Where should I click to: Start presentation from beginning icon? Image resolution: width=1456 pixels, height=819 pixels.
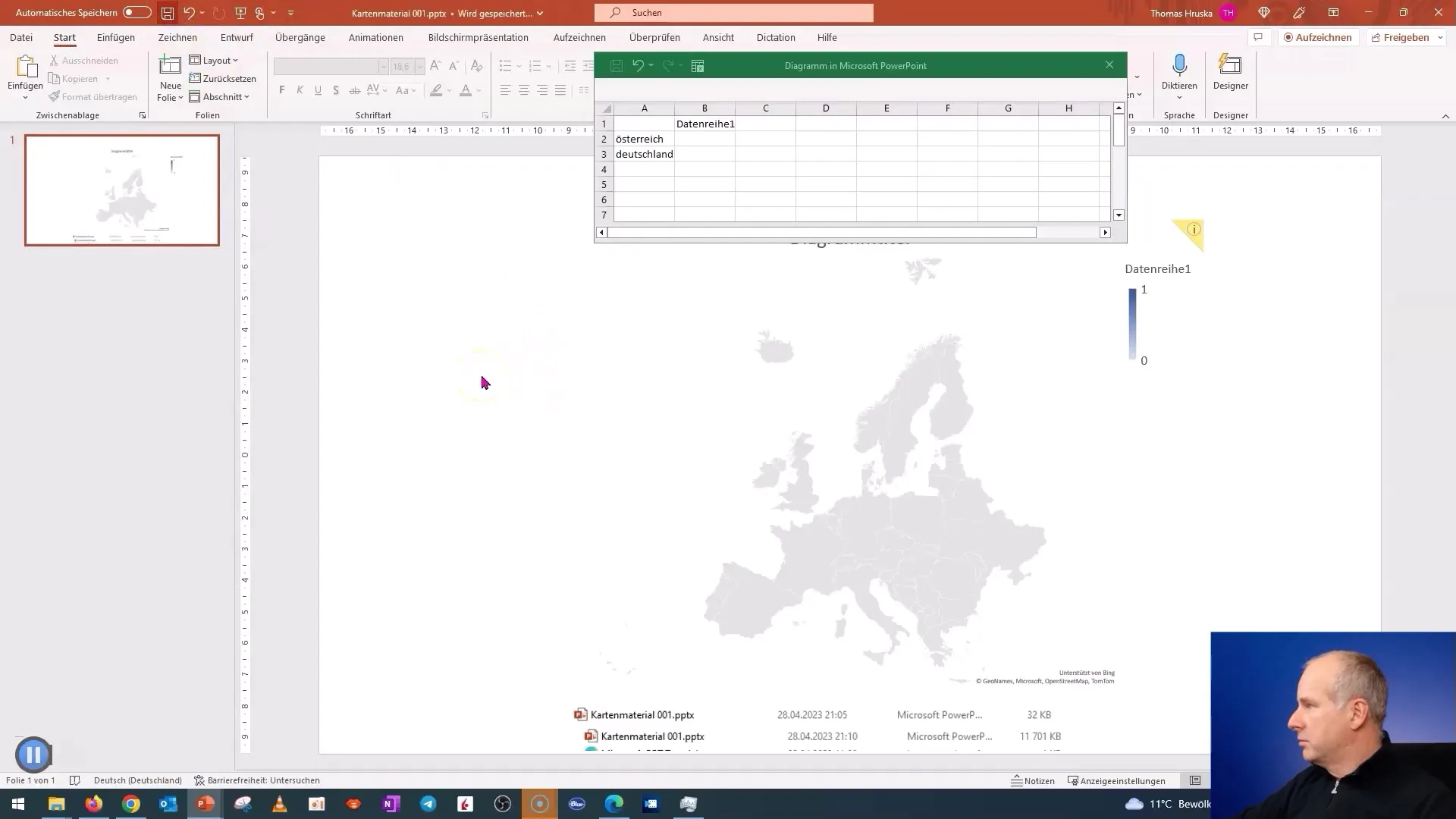(x=241, y=13)
